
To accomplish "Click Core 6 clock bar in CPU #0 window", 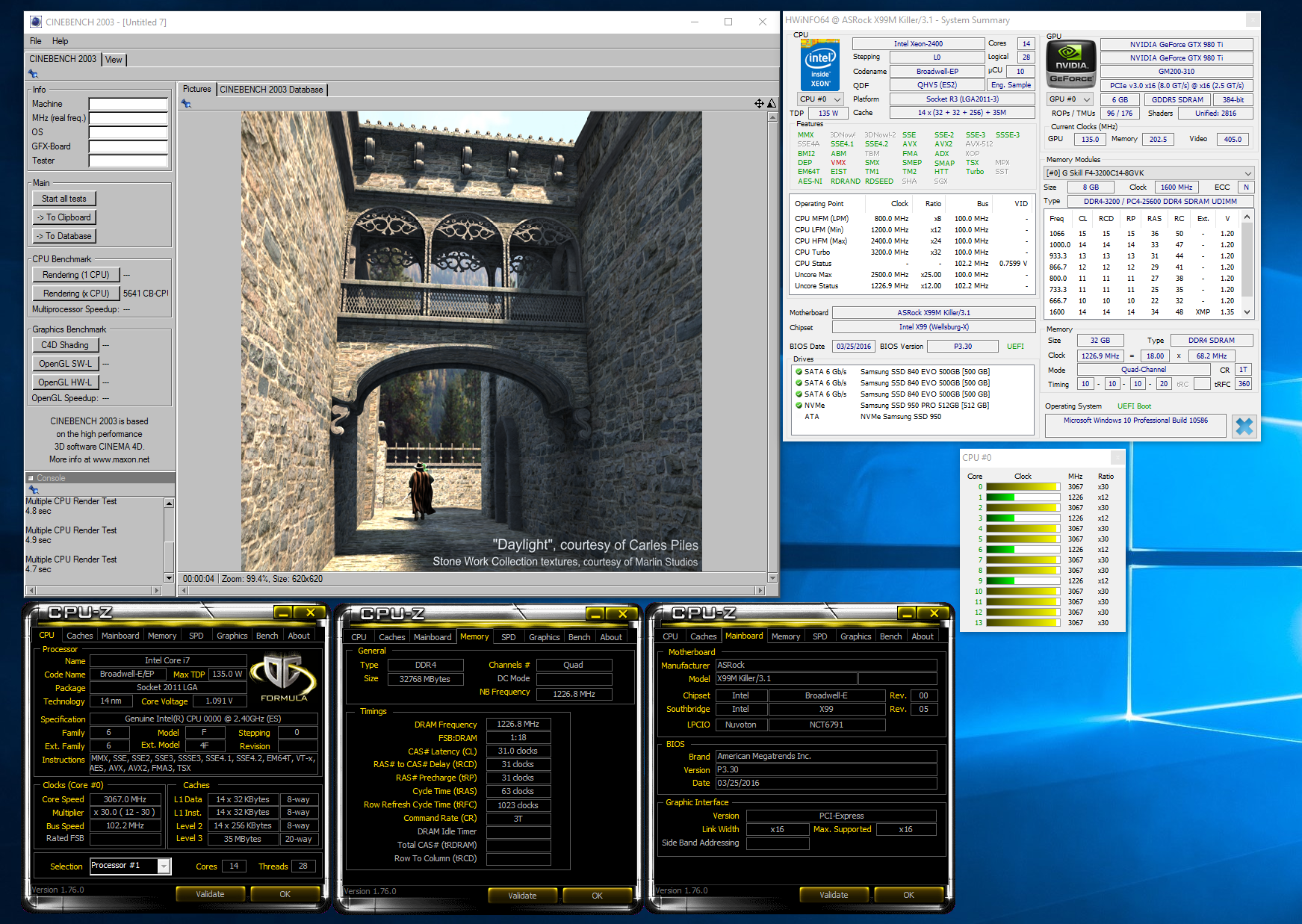I will pos(1023,550).
